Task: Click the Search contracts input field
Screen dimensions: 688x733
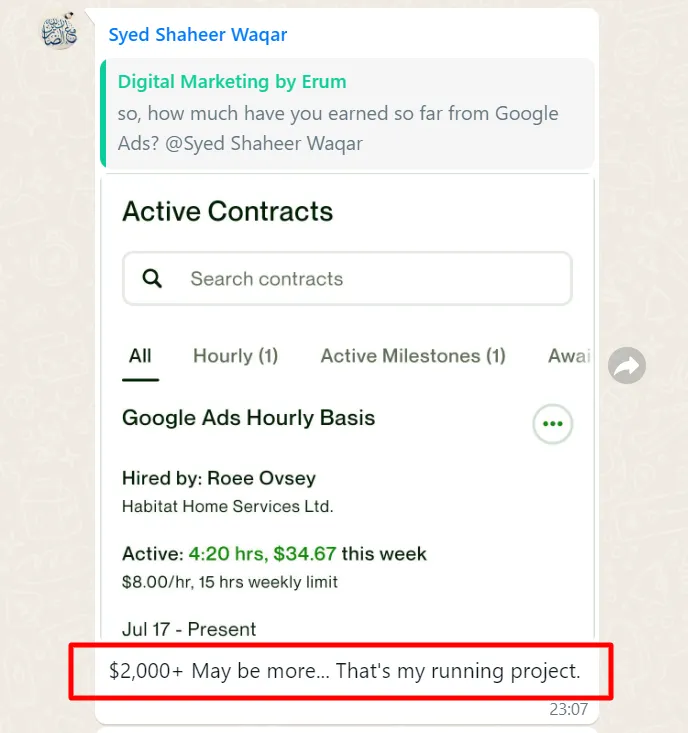Action: [347, 279]
